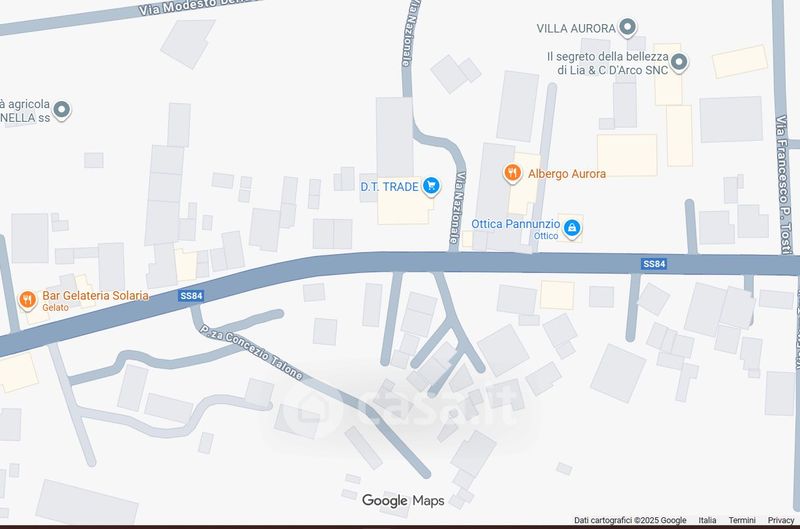800x529 pixels.
Task: Click the P.za Concezio Talone street label
Action: 251,352
